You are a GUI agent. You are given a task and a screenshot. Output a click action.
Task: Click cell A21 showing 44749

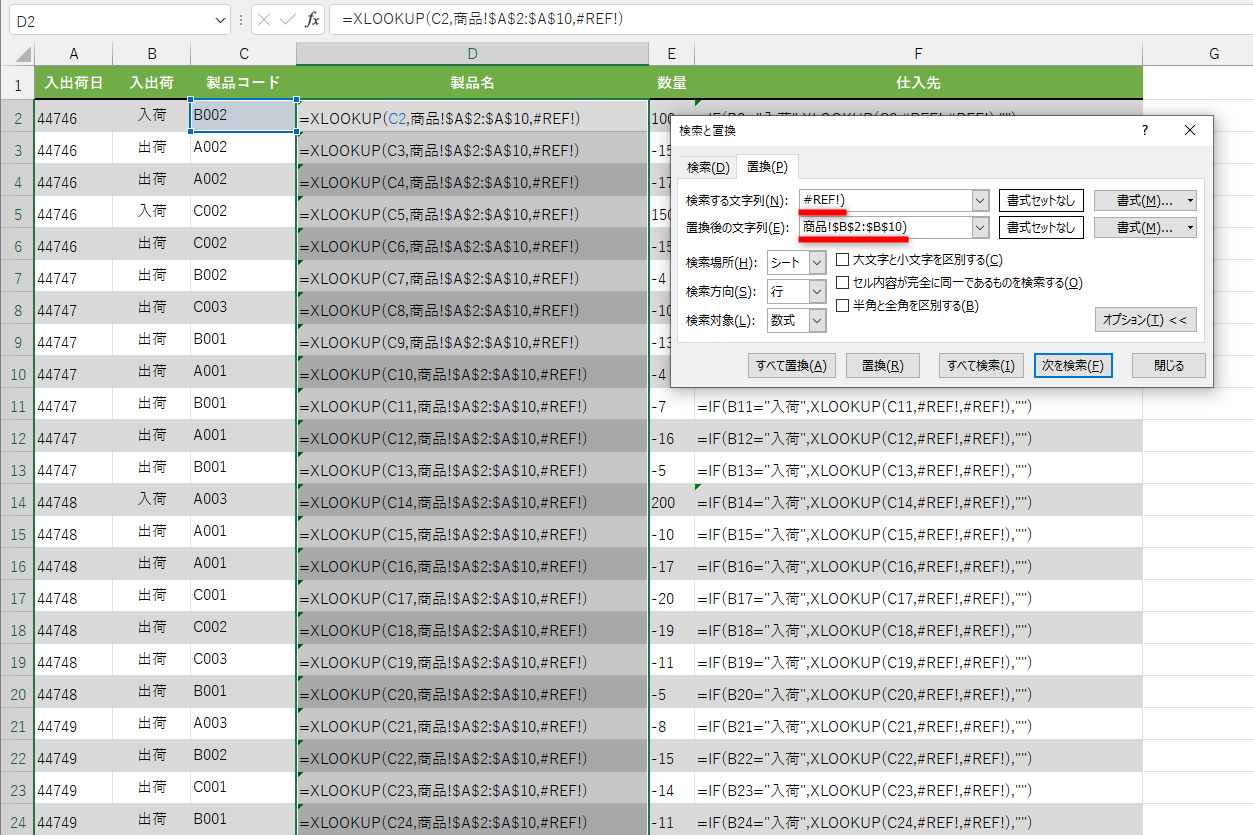(74, 726)
